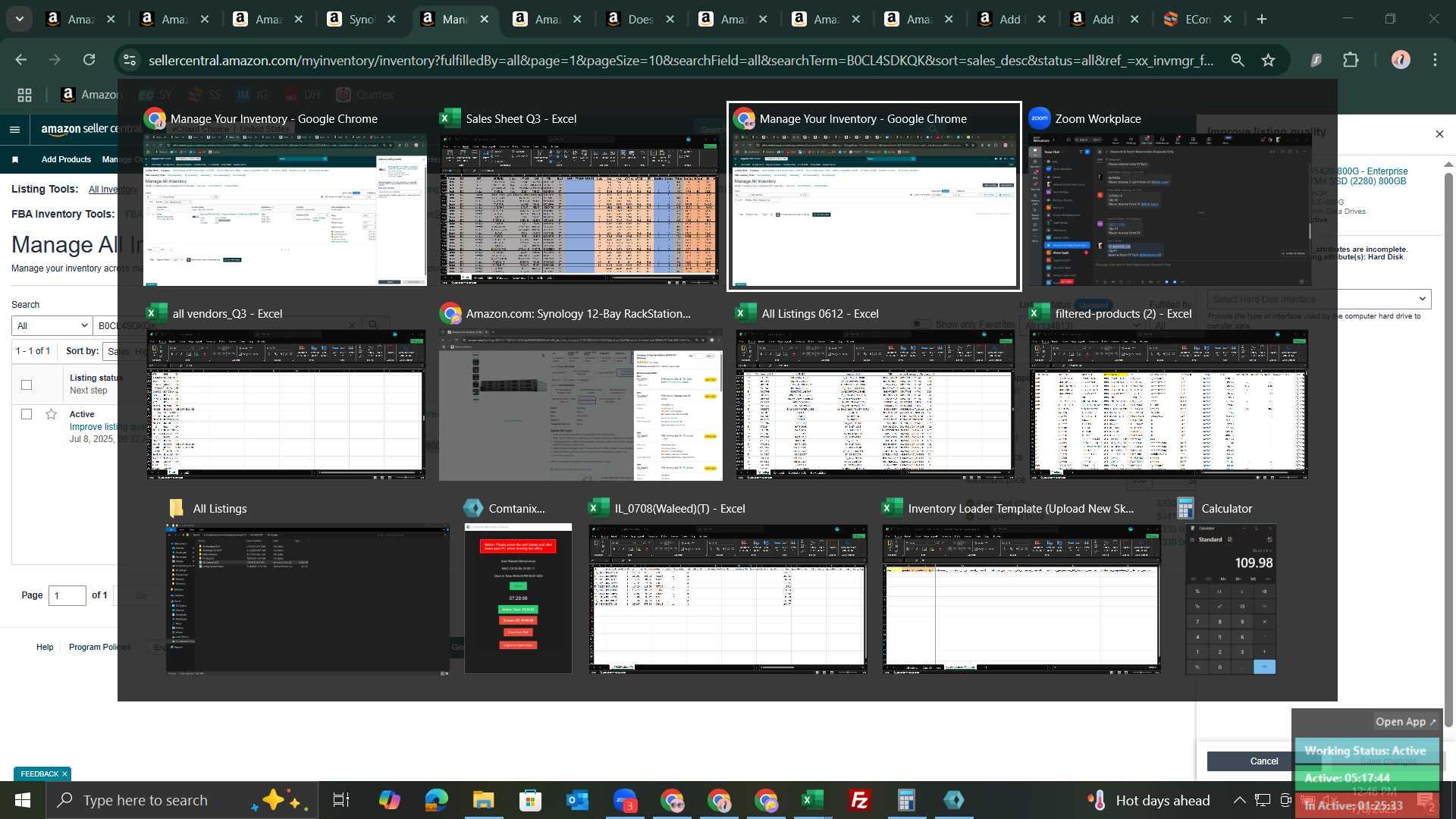The height and width of the screenshot is (819, 1456).
Task: Click the Chrome address bar URL
Action: tap(680, 60)
